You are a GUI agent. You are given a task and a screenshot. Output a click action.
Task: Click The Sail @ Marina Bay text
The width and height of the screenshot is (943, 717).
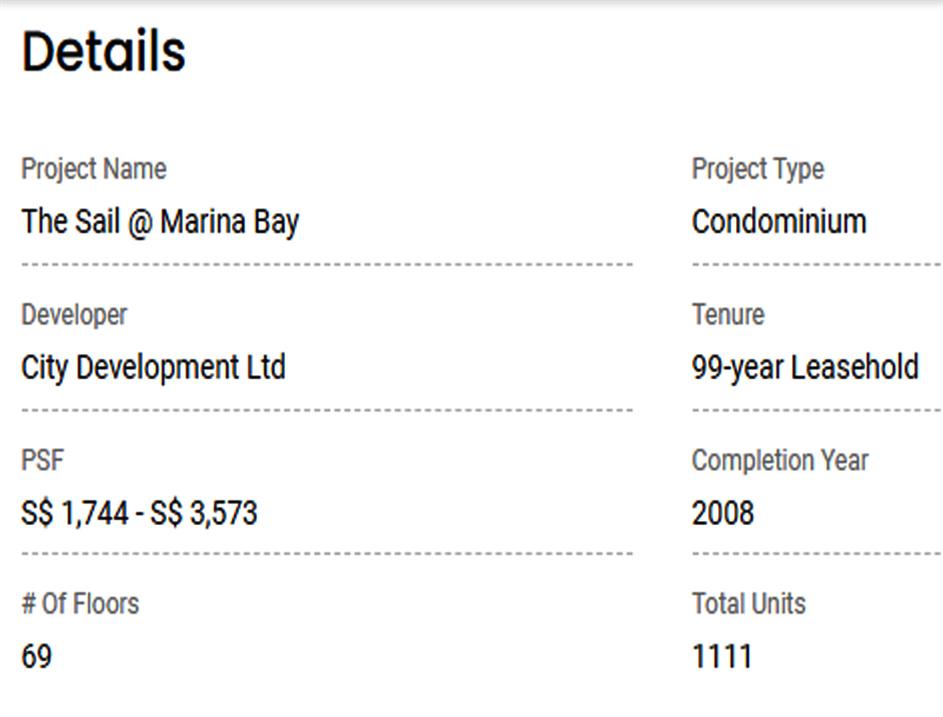click(x=160, y=222)
